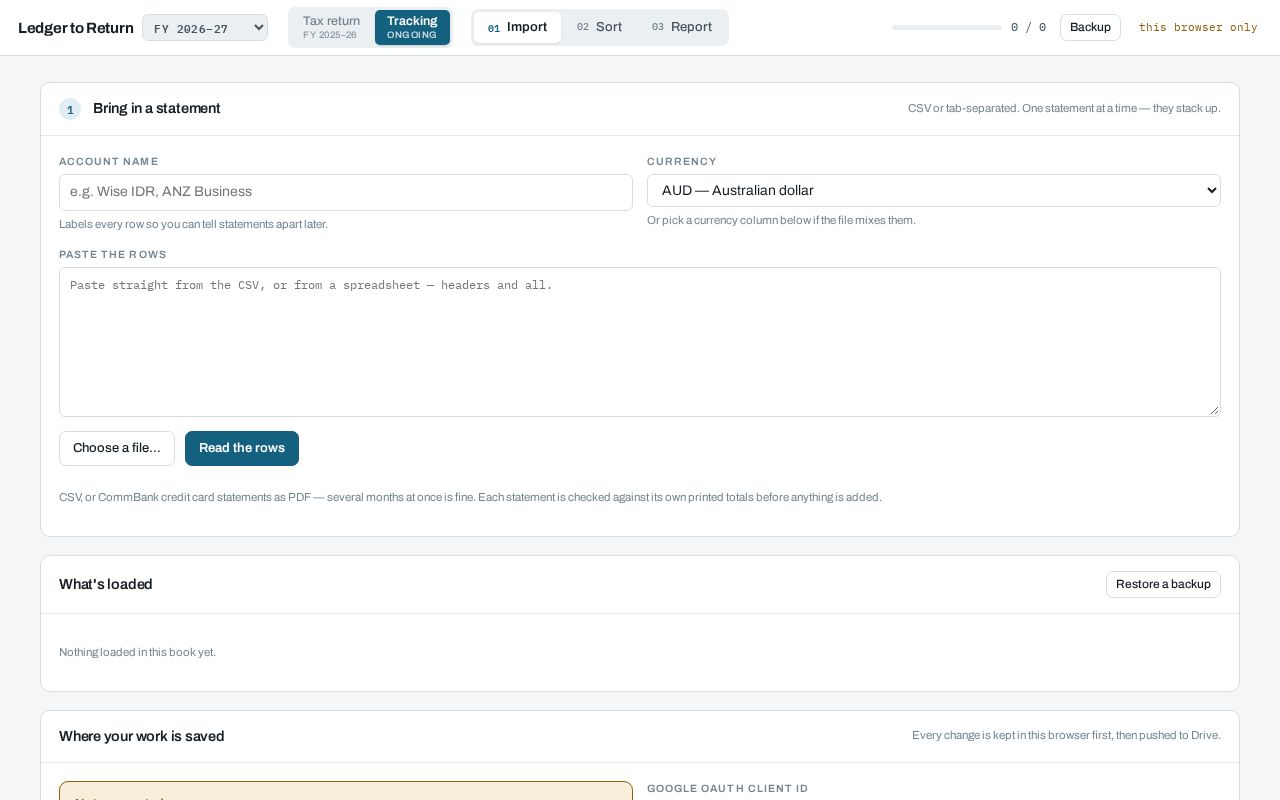The image size is (1280, 800).
Task: Click the Read the rows button
Action: 242,448
